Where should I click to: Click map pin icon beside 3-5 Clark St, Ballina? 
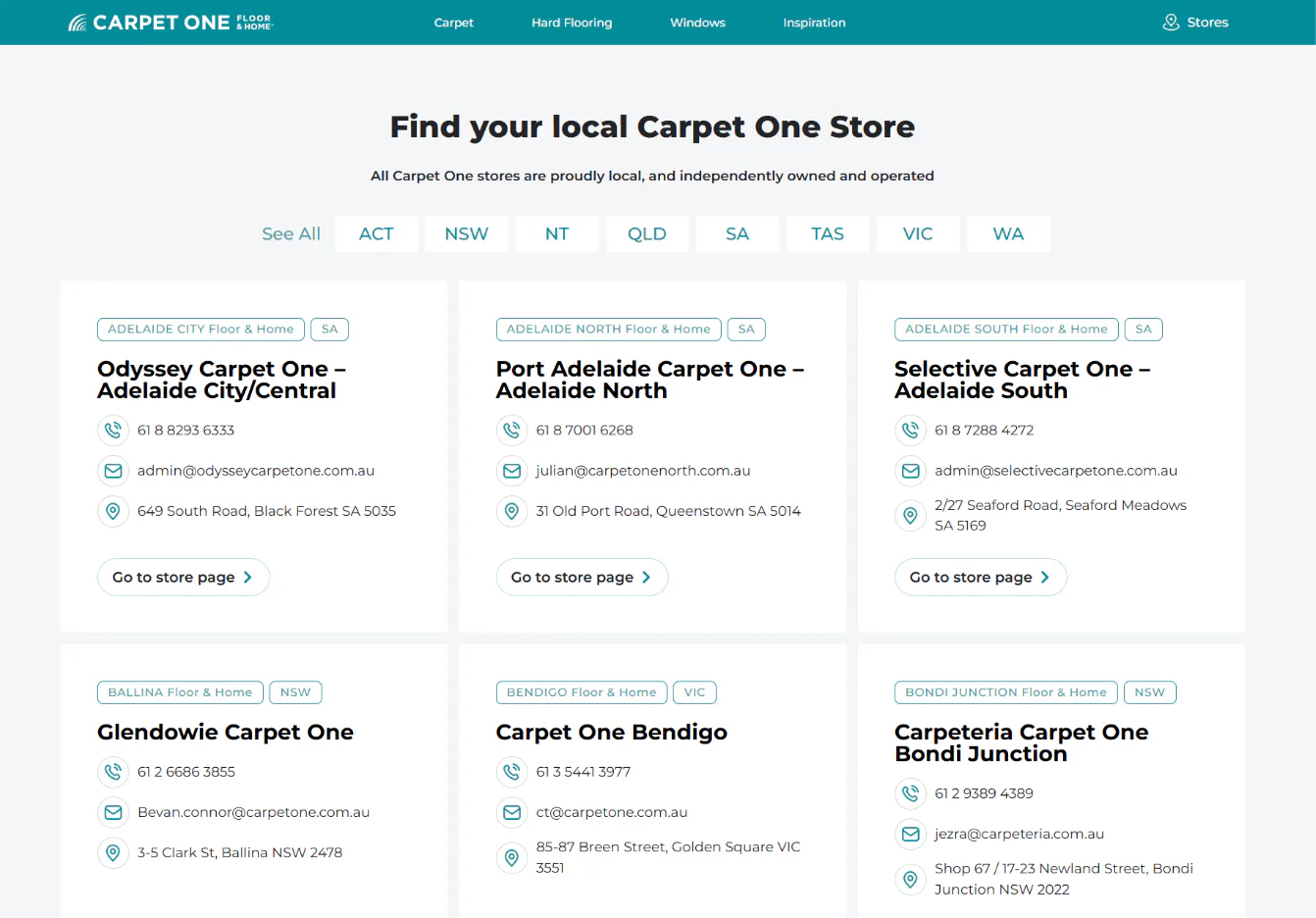pyautogui.click(x=113, y=852)
